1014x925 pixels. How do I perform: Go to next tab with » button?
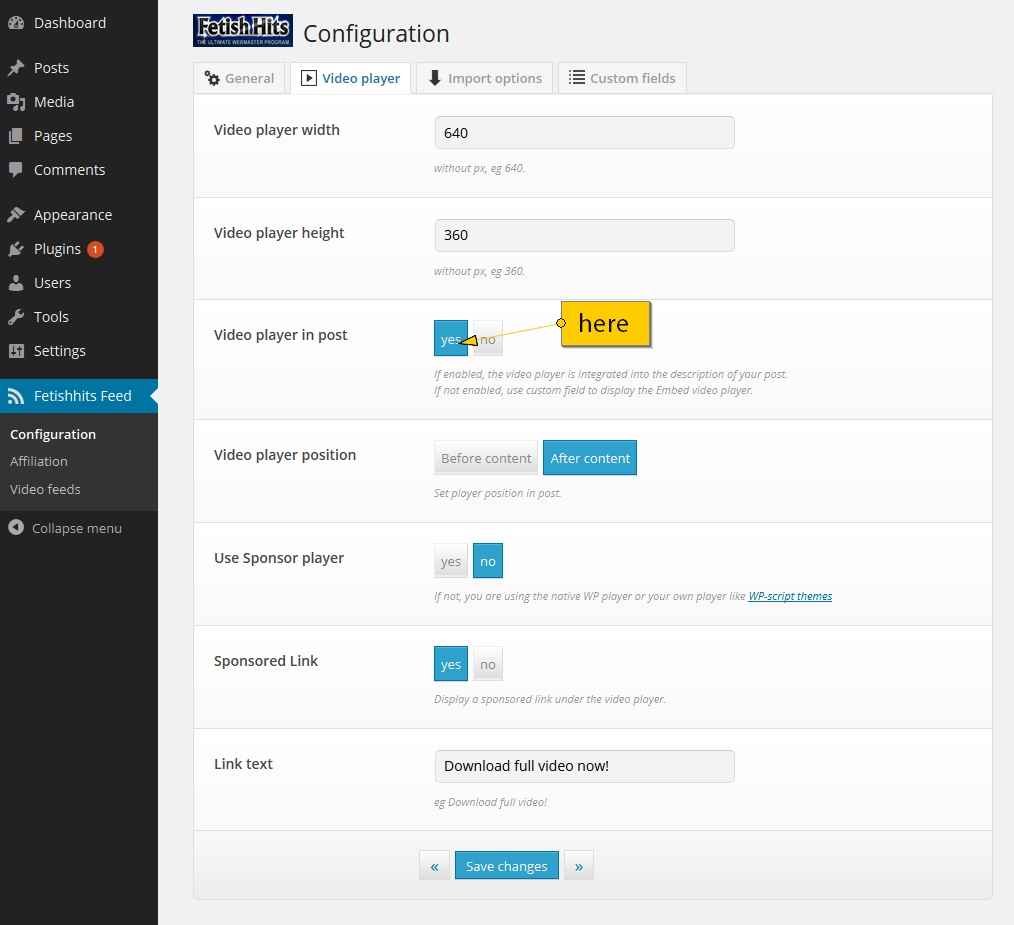[579, 865]
